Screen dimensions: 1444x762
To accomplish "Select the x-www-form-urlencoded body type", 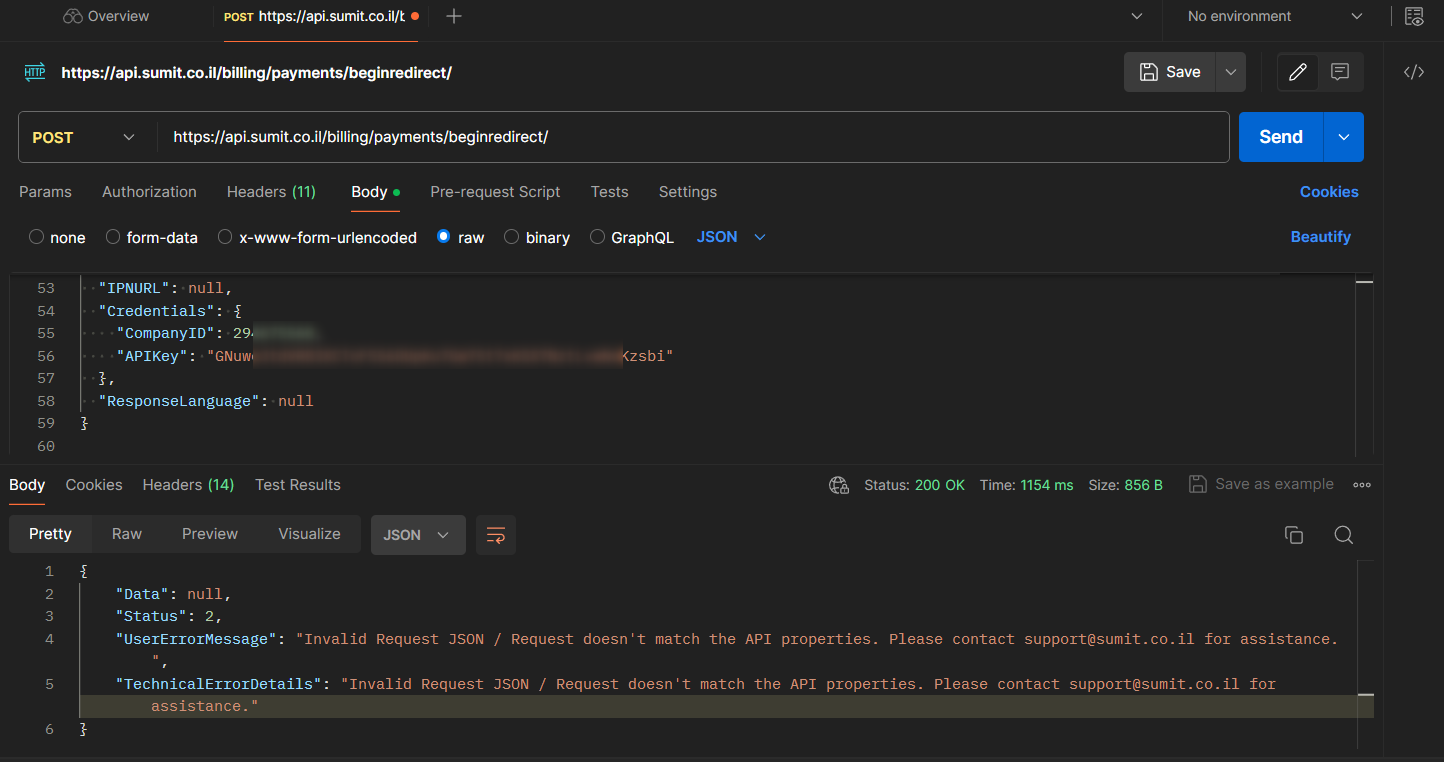I will [x=317, y=237].
